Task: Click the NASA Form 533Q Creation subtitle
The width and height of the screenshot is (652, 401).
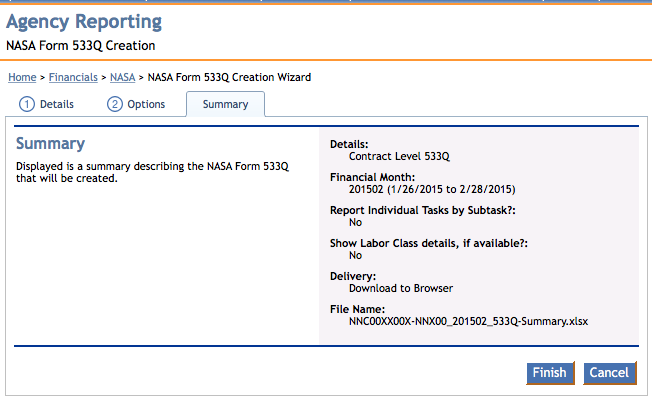Action: [80, 46]
